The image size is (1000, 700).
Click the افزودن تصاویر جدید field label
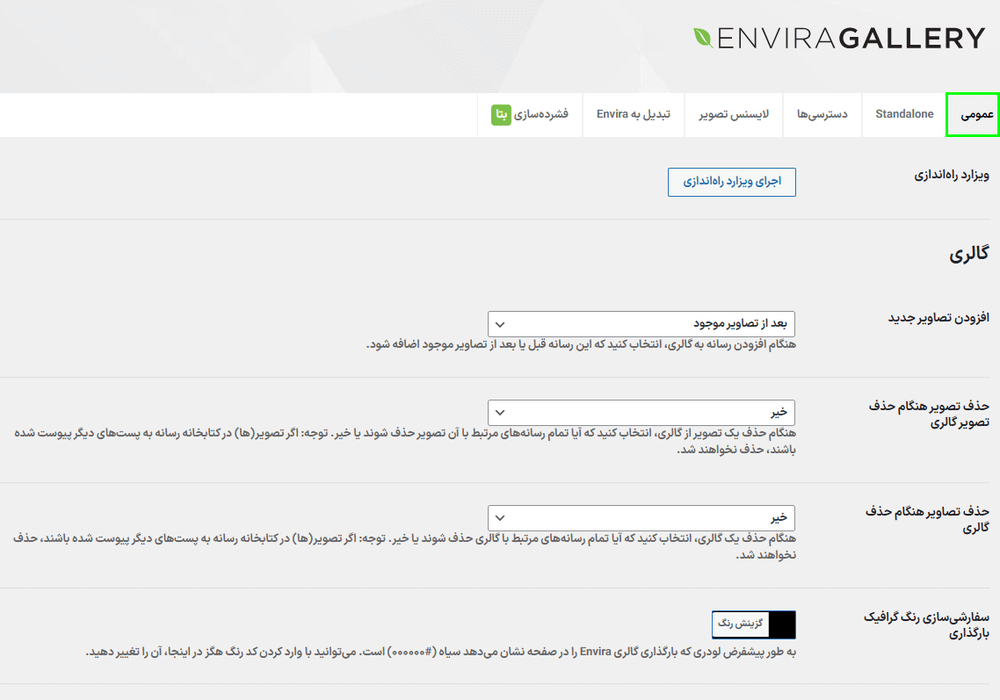938,318
